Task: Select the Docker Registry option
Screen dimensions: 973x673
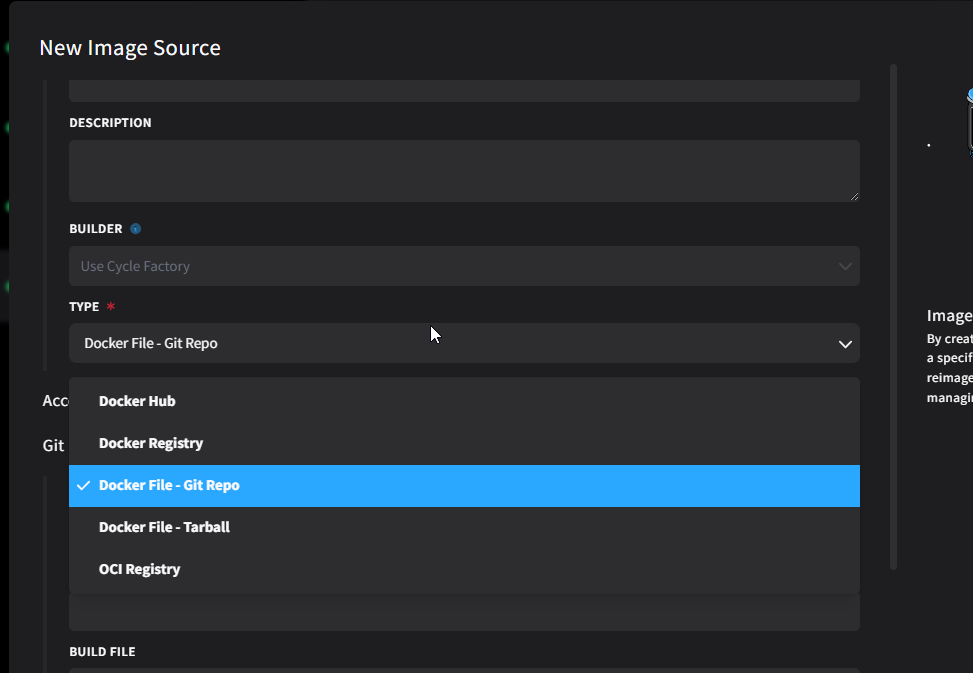Action: (x=151, y=444)
